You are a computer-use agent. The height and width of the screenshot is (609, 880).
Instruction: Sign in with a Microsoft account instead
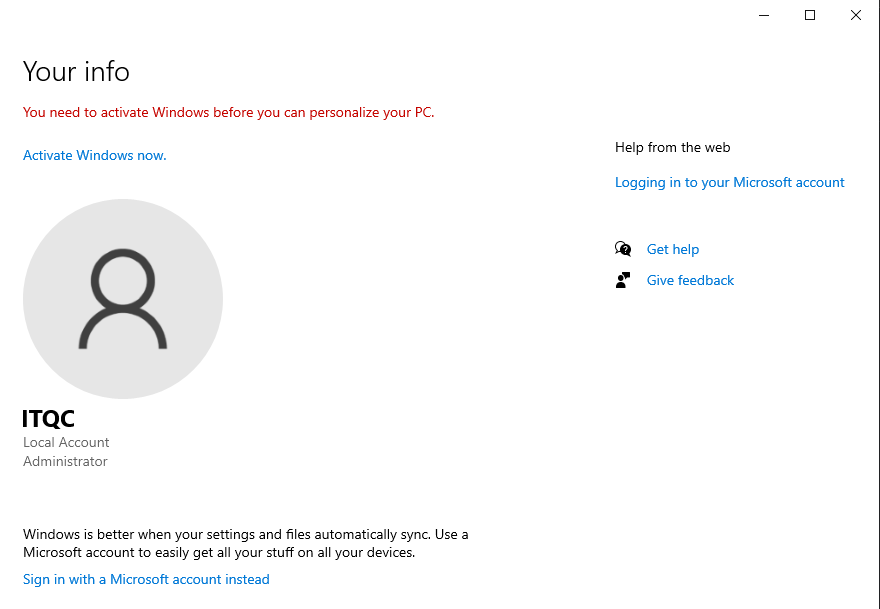click(146, 579)
